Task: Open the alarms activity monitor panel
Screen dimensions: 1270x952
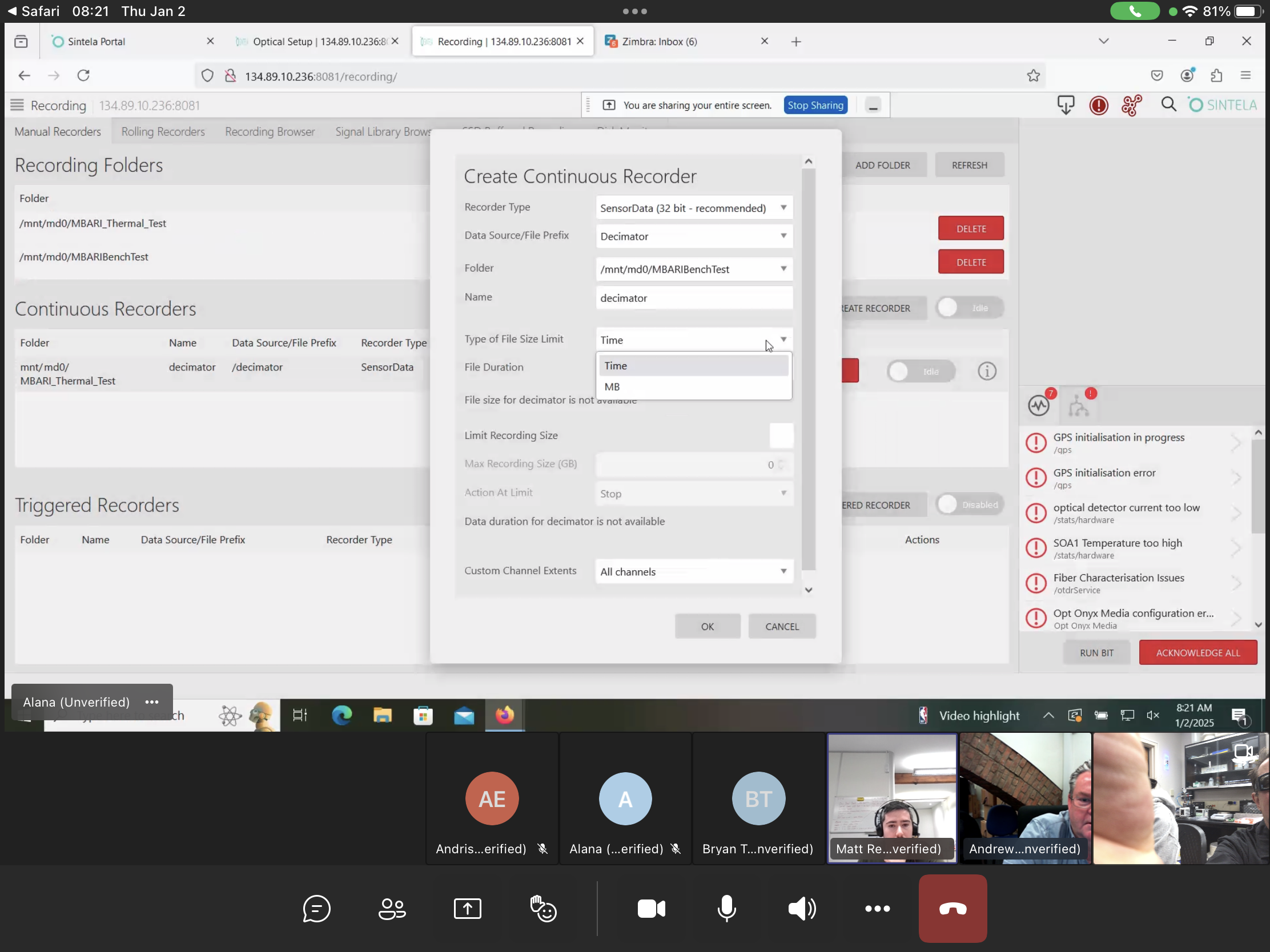Action: 1039,406
